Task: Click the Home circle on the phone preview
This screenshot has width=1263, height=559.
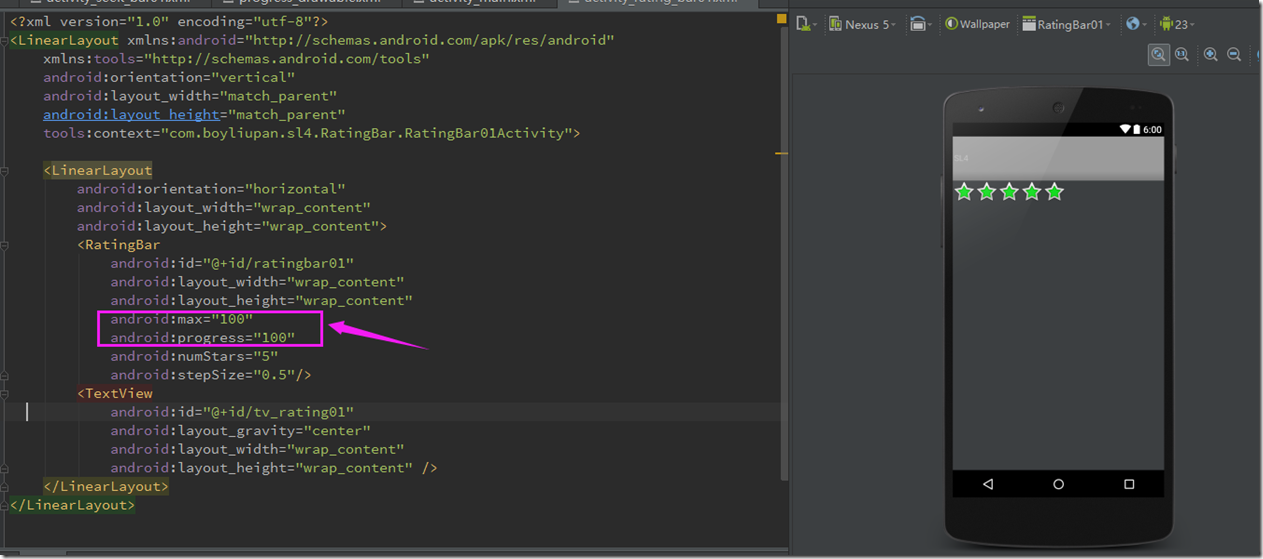Action: (x=1058, y=484)
